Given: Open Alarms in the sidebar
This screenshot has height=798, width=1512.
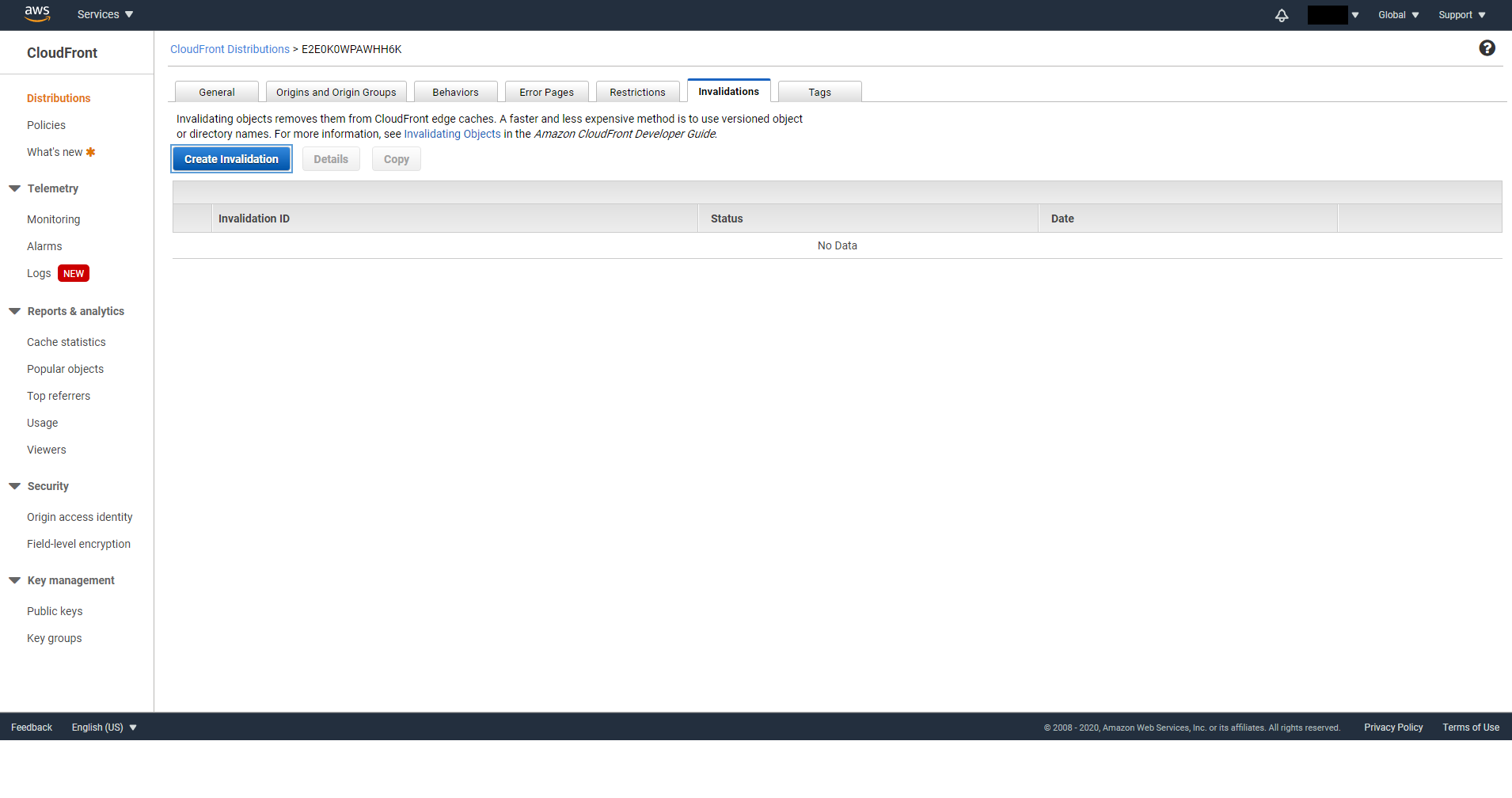Looking at the screenshot, I should [44, 246].
